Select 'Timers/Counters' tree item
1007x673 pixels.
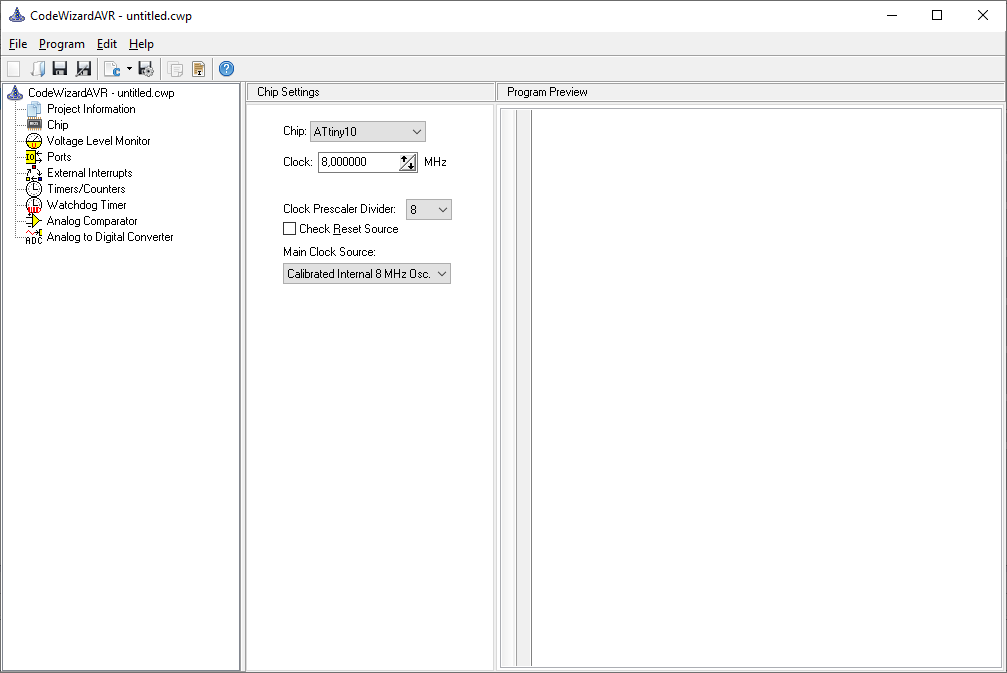click(x=86, y=189)
